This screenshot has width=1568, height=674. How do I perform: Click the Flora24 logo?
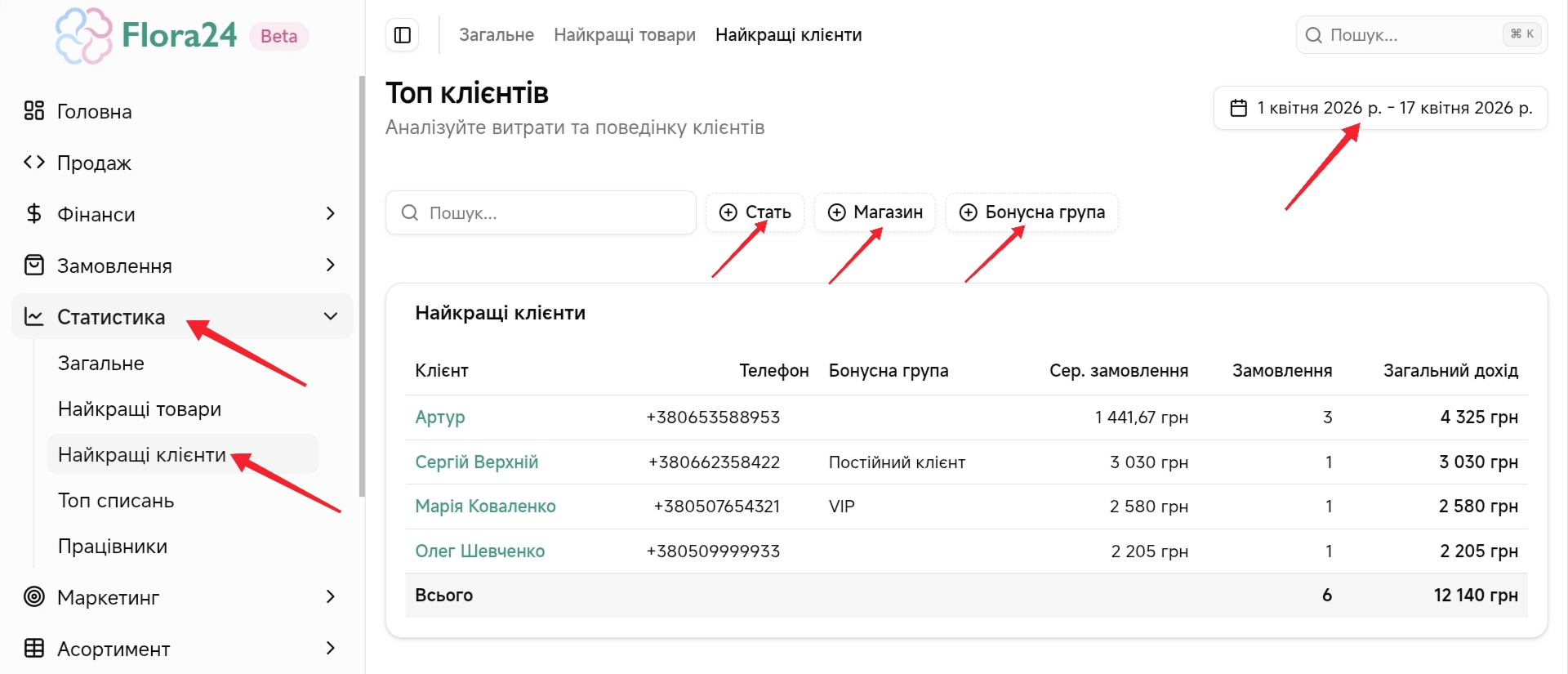point(147,36)
